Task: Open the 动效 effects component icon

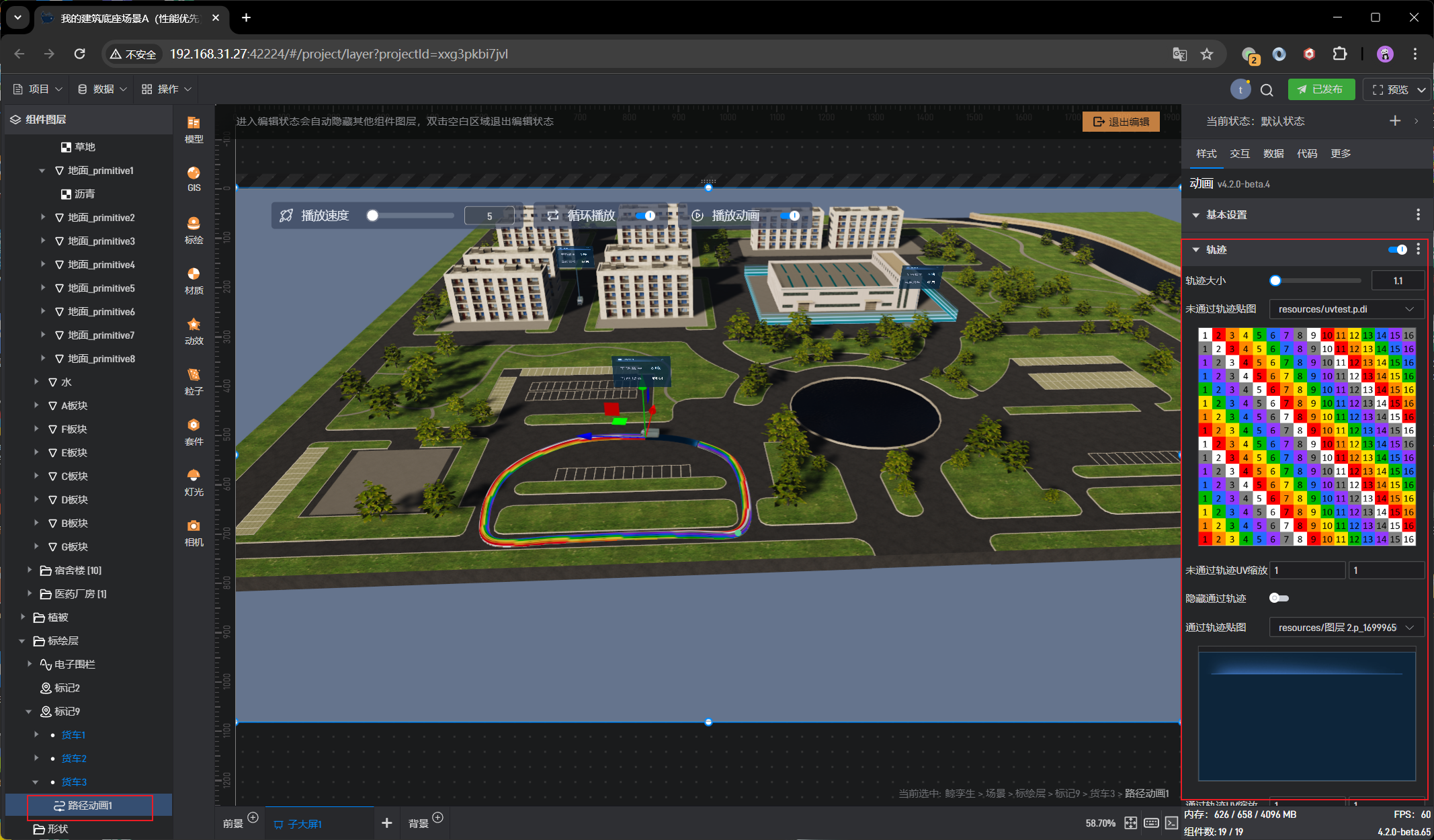Action: 194,331
